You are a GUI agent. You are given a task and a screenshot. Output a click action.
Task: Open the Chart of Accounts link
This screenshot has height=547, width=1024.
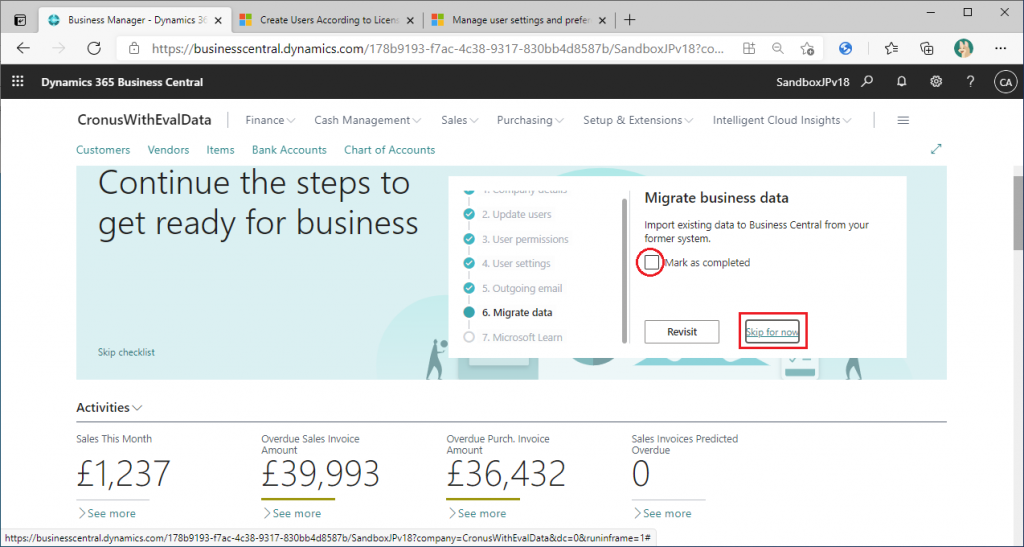pos(389,149)
